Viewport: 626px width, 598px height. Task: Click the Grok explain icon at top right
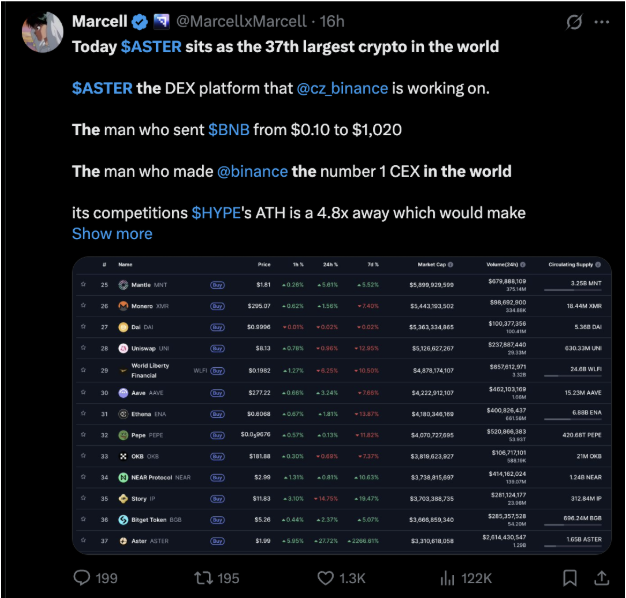pos(574,22)
